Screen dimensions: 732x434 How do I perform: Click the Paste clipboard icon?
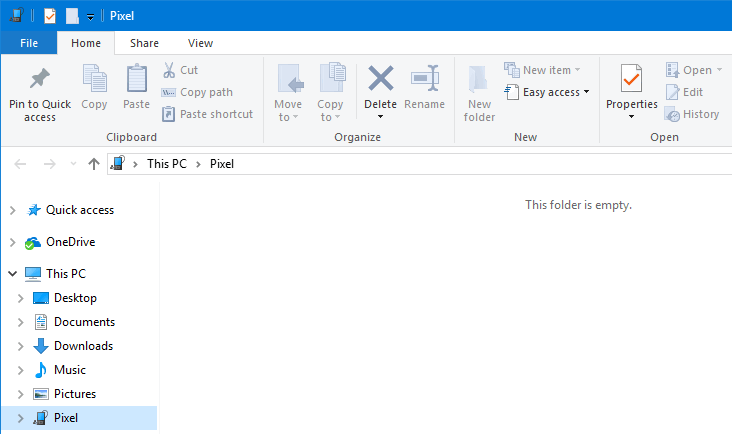pyautogui.click(x=136, y=78)
